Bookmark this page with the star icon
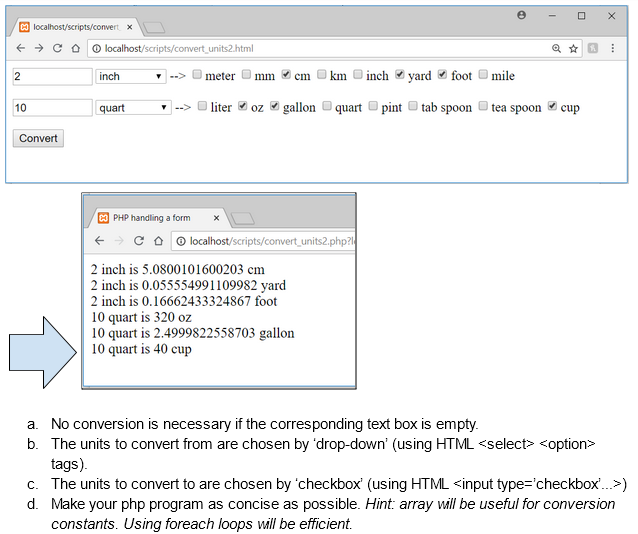 click(573, 49)
